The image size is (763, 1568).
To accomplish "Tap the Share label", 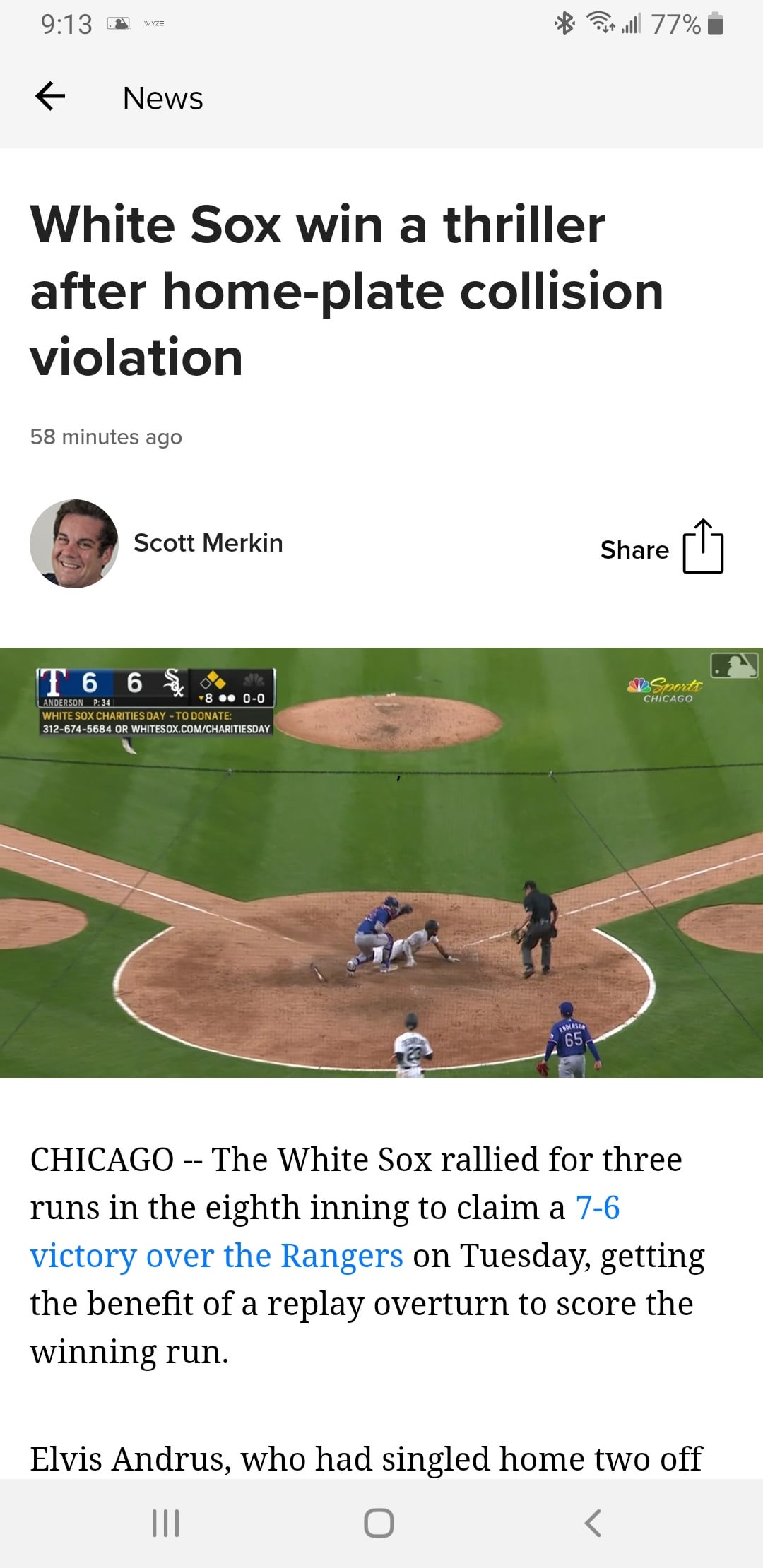I will click(634, 550).
